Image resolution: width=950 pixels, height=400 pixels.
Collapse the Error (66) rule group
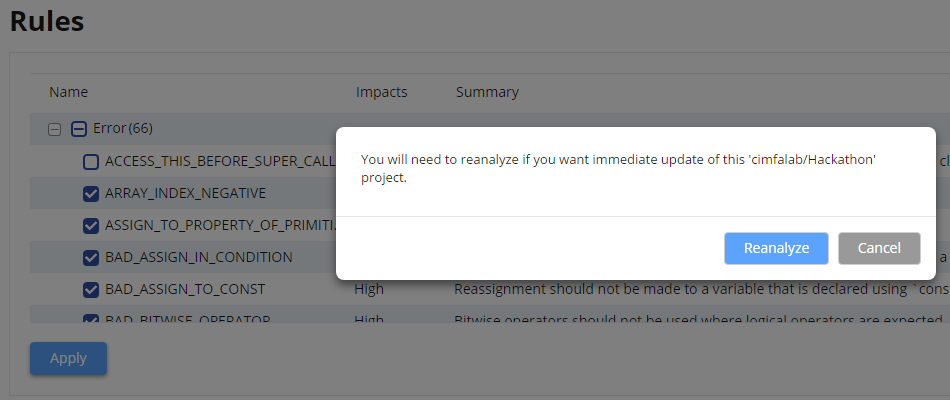55,129
